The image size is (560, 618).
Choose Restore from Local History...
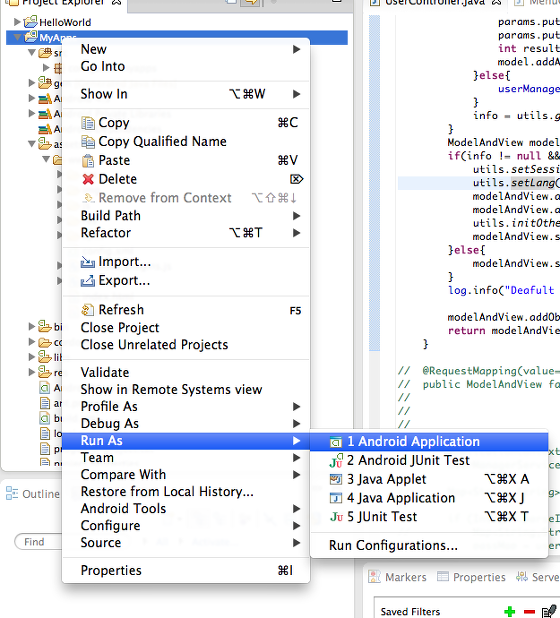point(186,492)
